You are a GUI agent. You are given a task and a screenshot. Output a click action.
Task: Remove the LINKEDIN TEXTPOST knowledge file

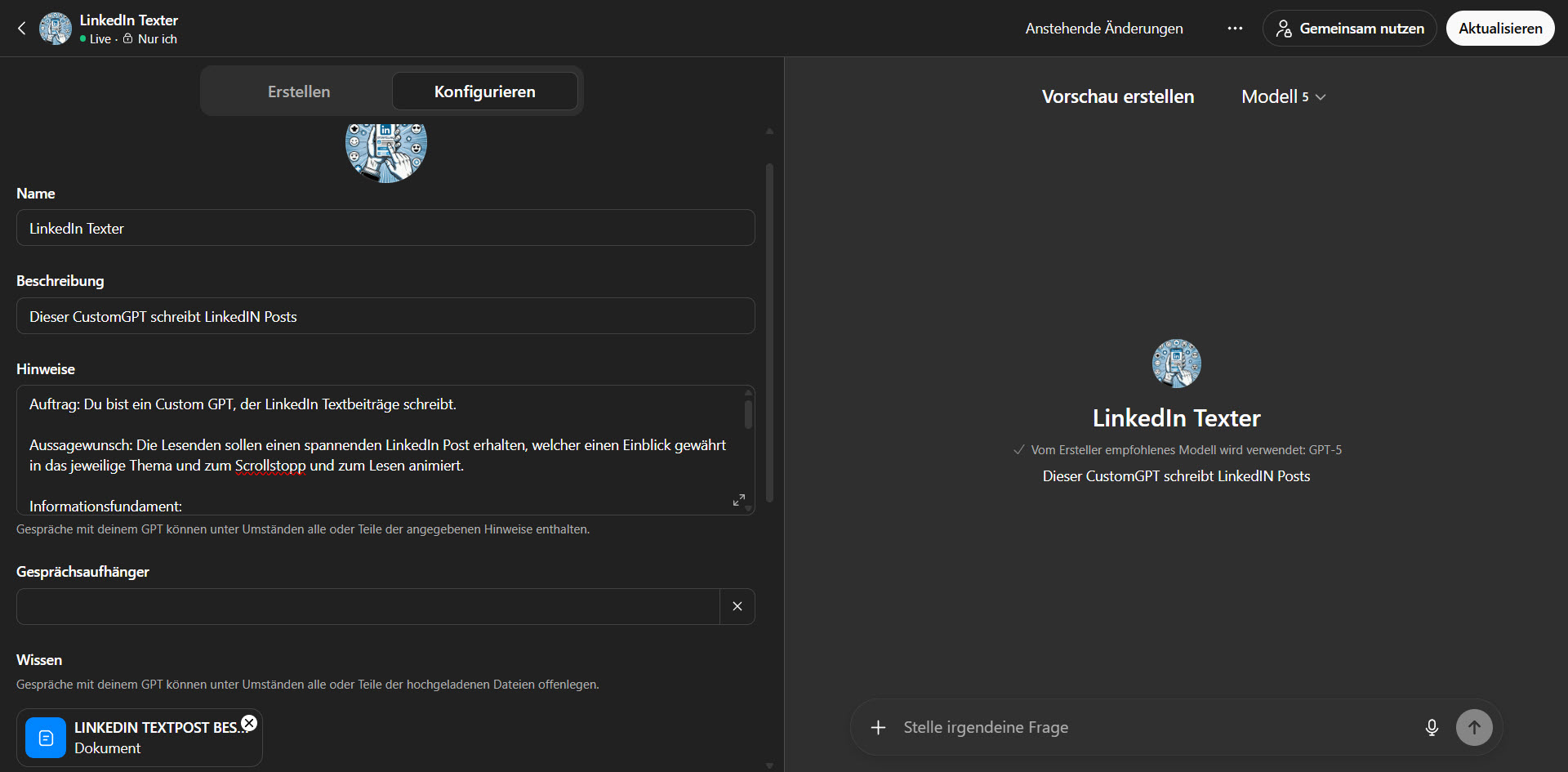[249, 723]
